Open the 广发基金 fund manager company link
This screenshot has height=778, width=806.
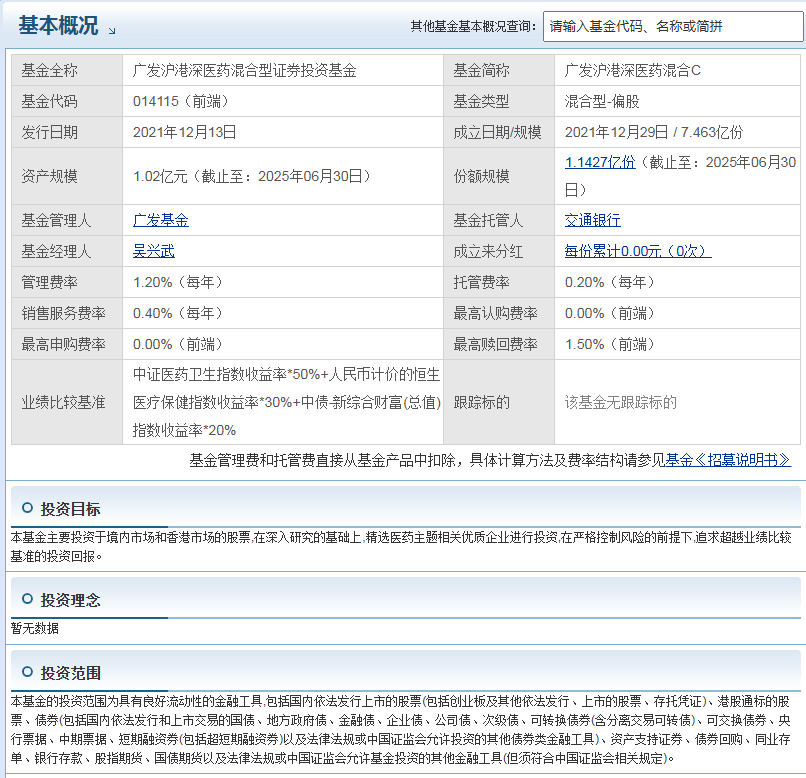click(160, 220)
